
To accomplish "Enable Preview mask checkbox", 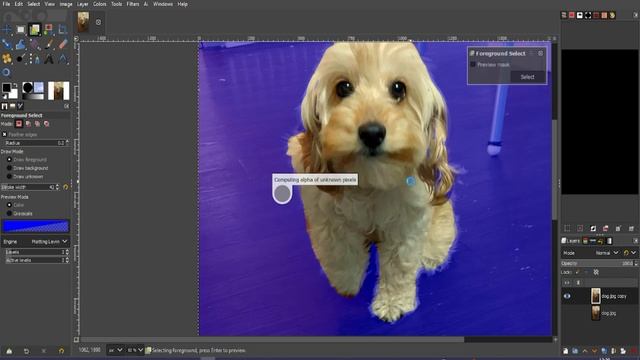I will click(473, 64).
